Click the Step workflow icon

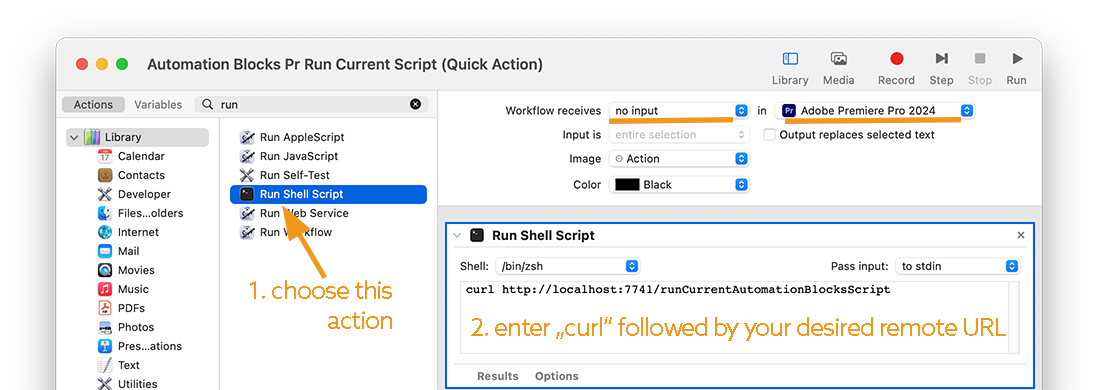tap(941, 59)
